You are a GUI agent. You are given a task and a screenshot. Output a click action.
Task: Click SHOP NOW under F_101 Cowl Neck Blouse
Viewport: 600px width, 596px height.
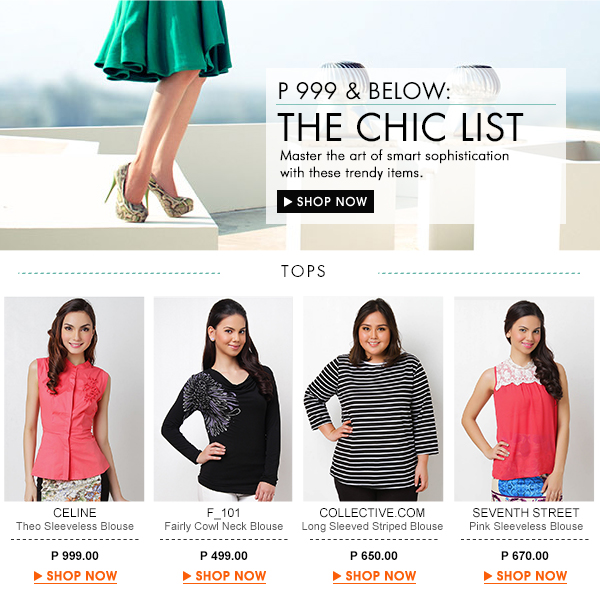point(224,576)
